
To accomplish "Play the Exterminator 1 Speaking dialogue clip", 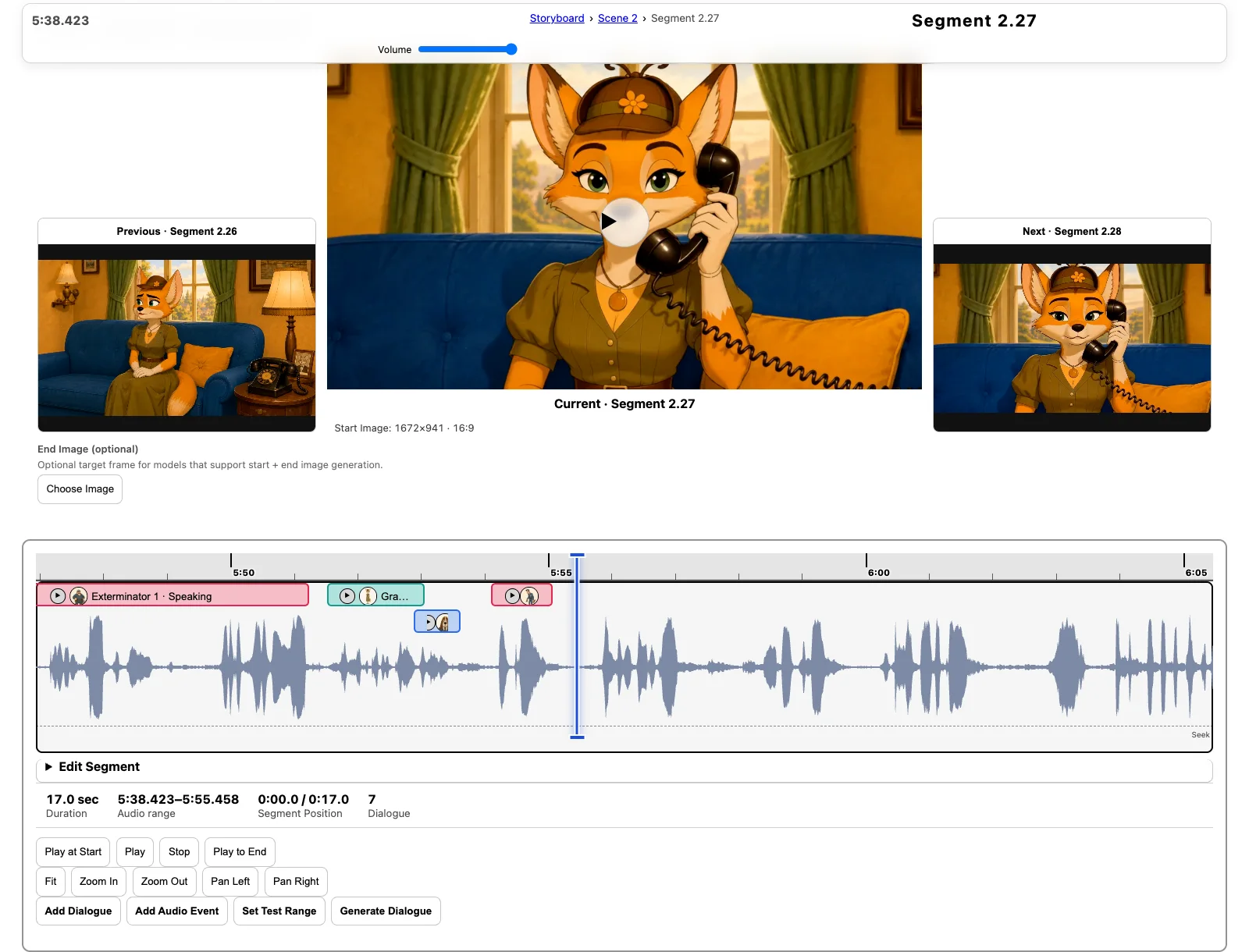I will [x=58, y=596].
